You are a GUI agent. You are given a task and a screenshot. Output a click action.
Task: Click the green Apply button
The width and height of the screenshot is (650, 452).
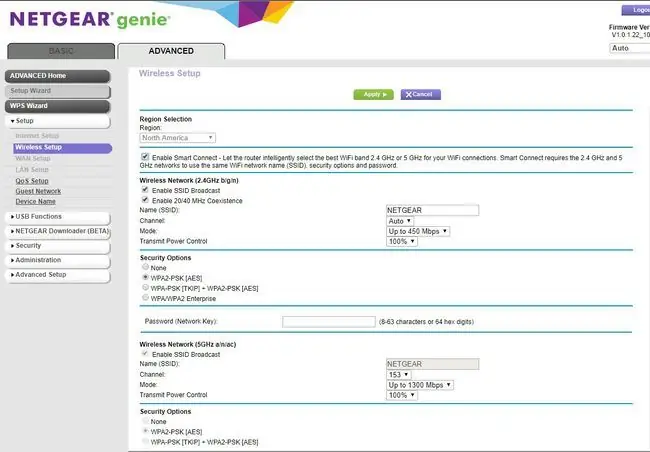(374, 95)
